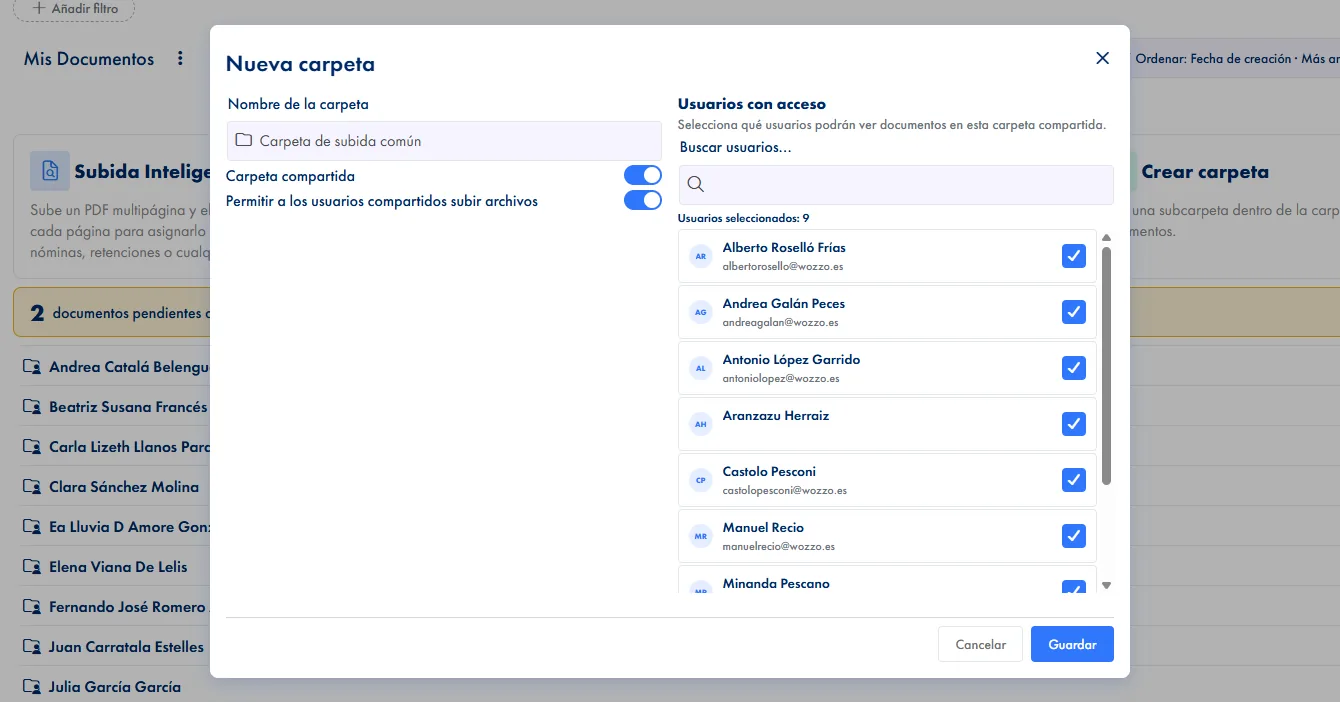Click the search magnifier icon
This screenshot has height=702, width=1340.
coord(696,184)
